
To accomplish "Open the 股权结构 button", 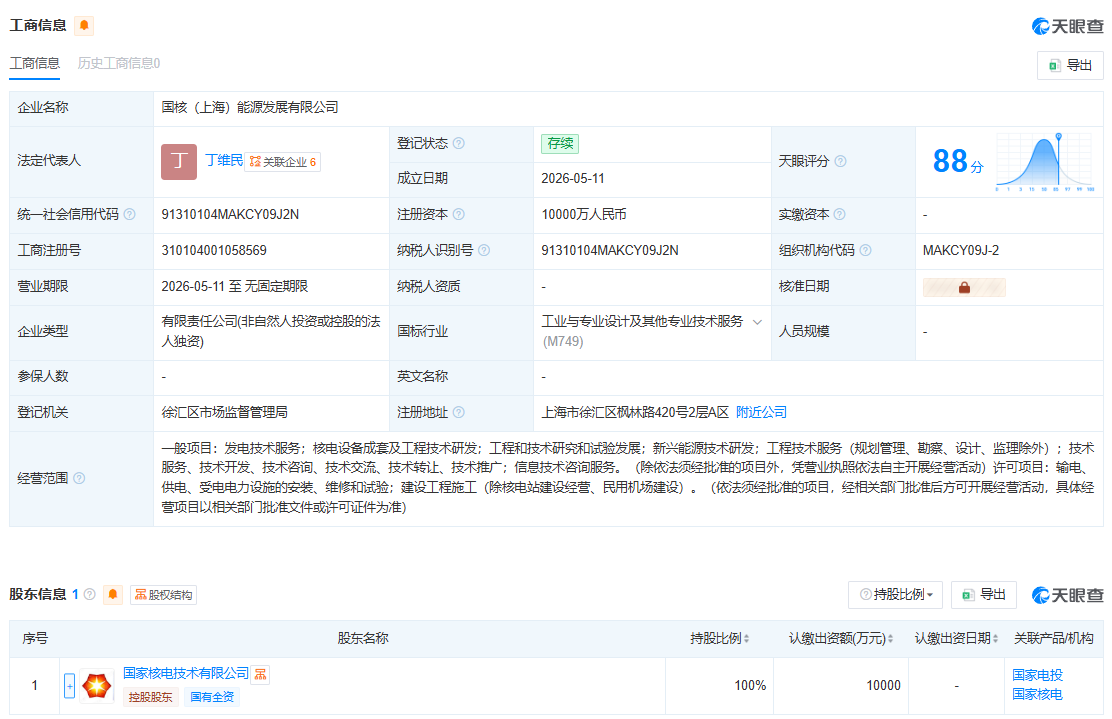I will pyautogui.click(x=164, y=595).
